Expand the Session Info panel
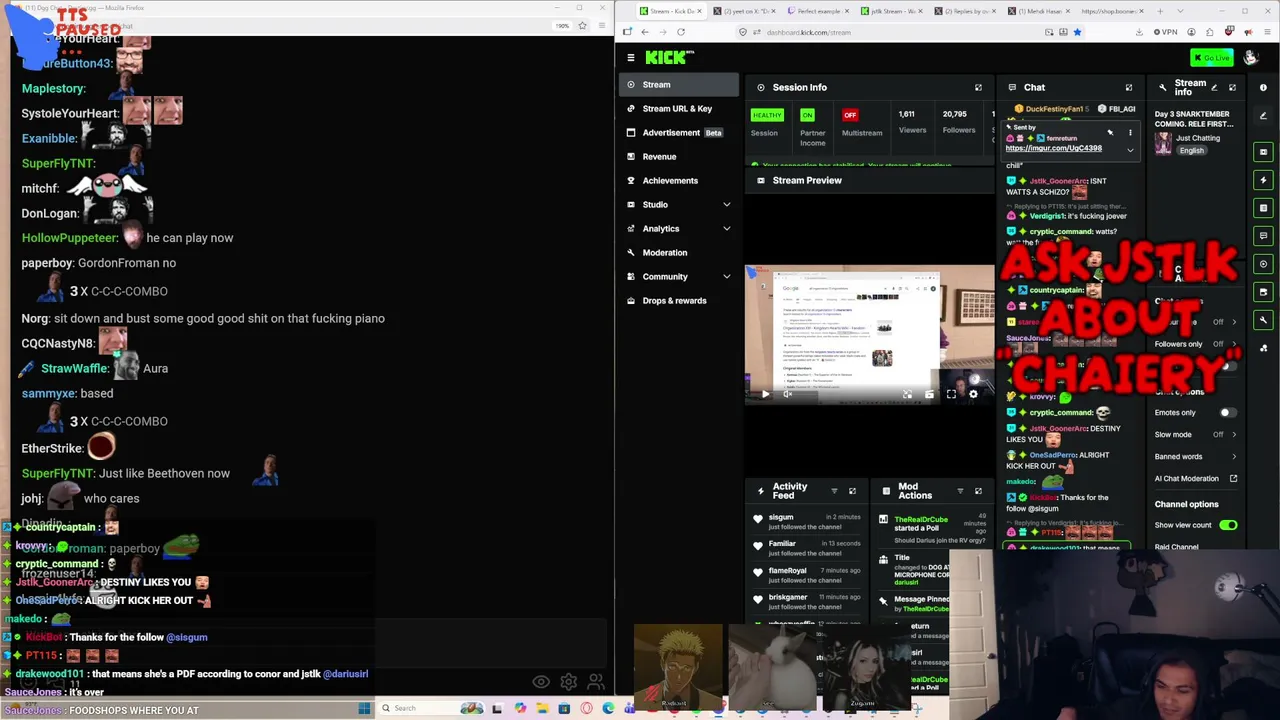1280x720 pixels. pos(978,88)
